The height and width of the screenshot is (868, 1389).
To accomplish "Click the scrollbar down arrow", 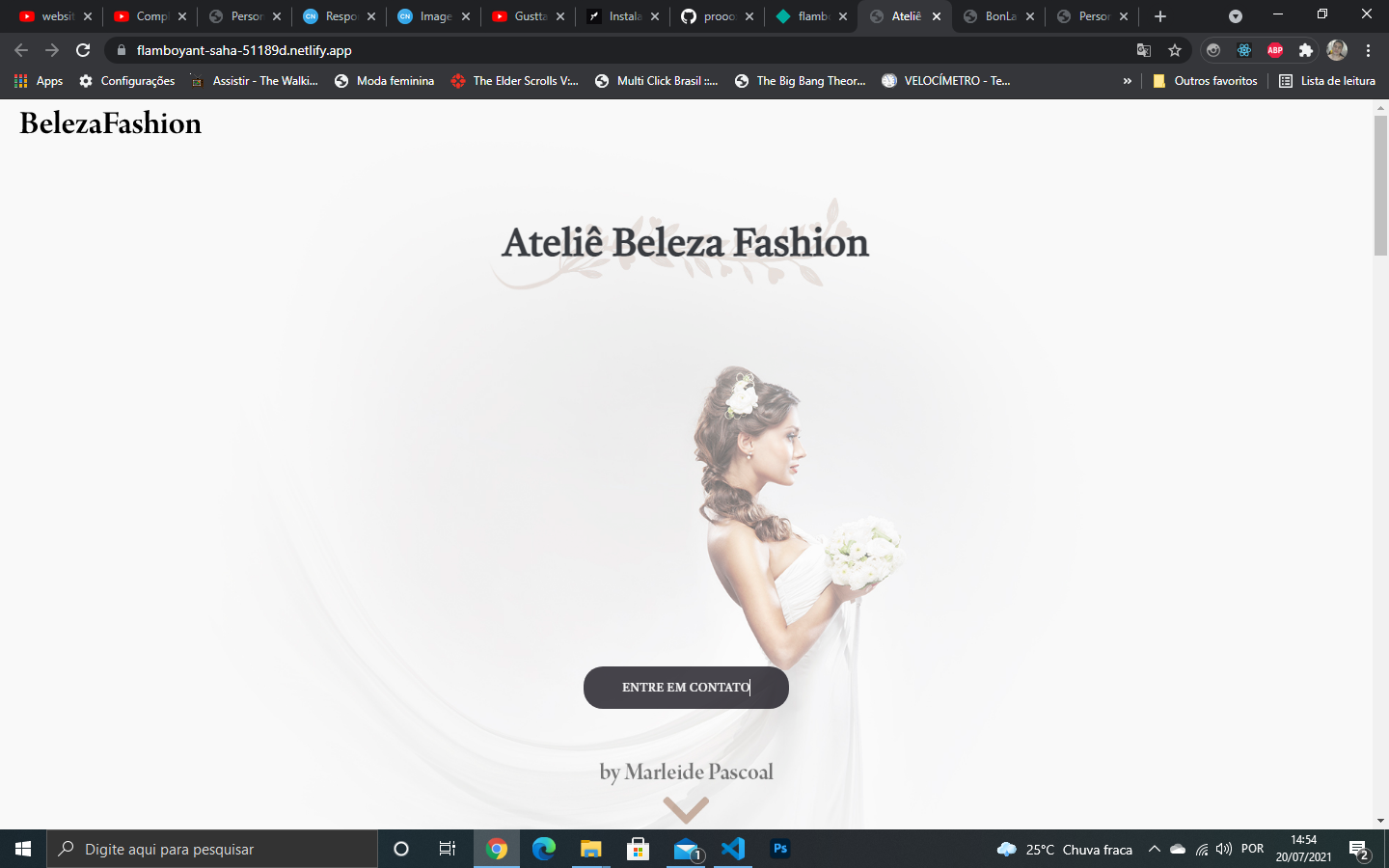I will (1380, 821).
